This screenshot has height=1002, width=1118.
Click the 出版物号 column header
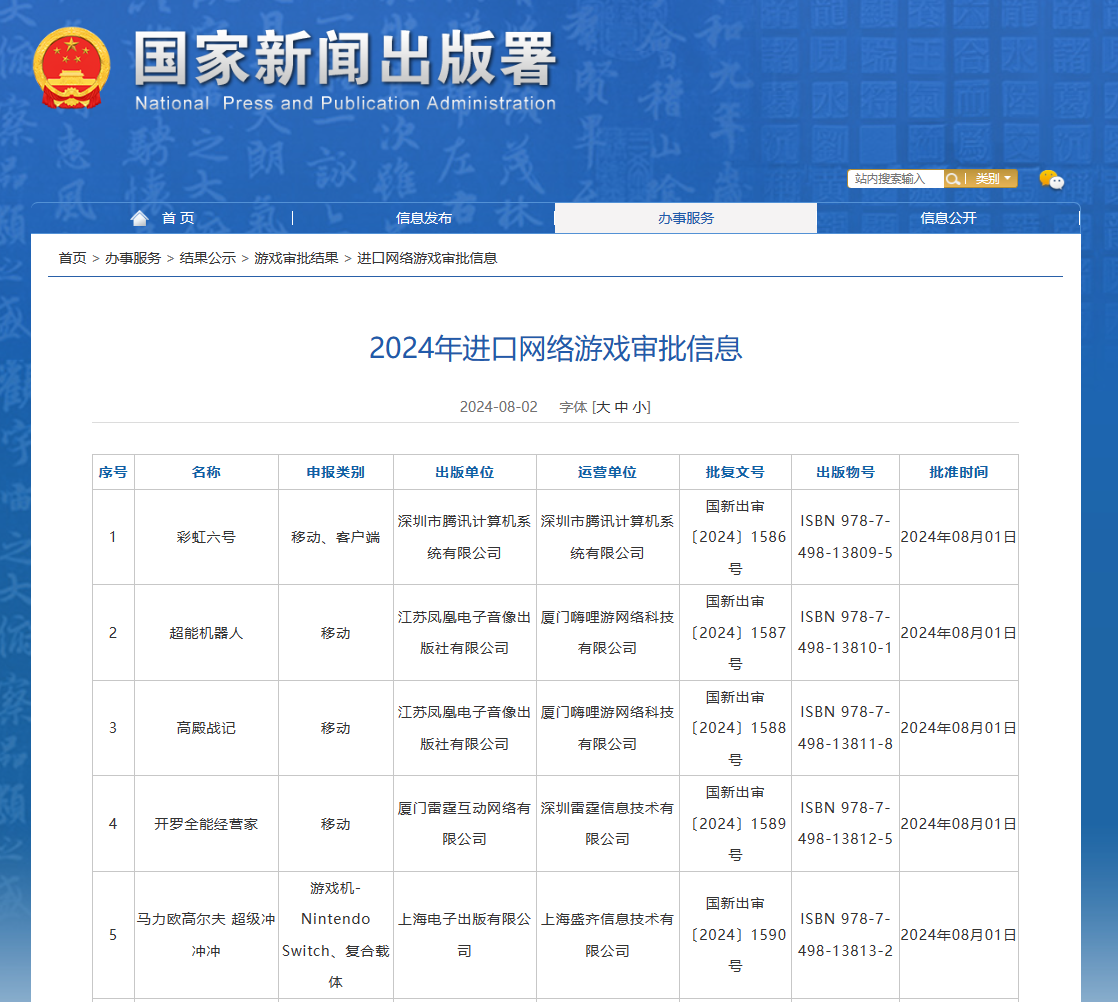point(845,472)
